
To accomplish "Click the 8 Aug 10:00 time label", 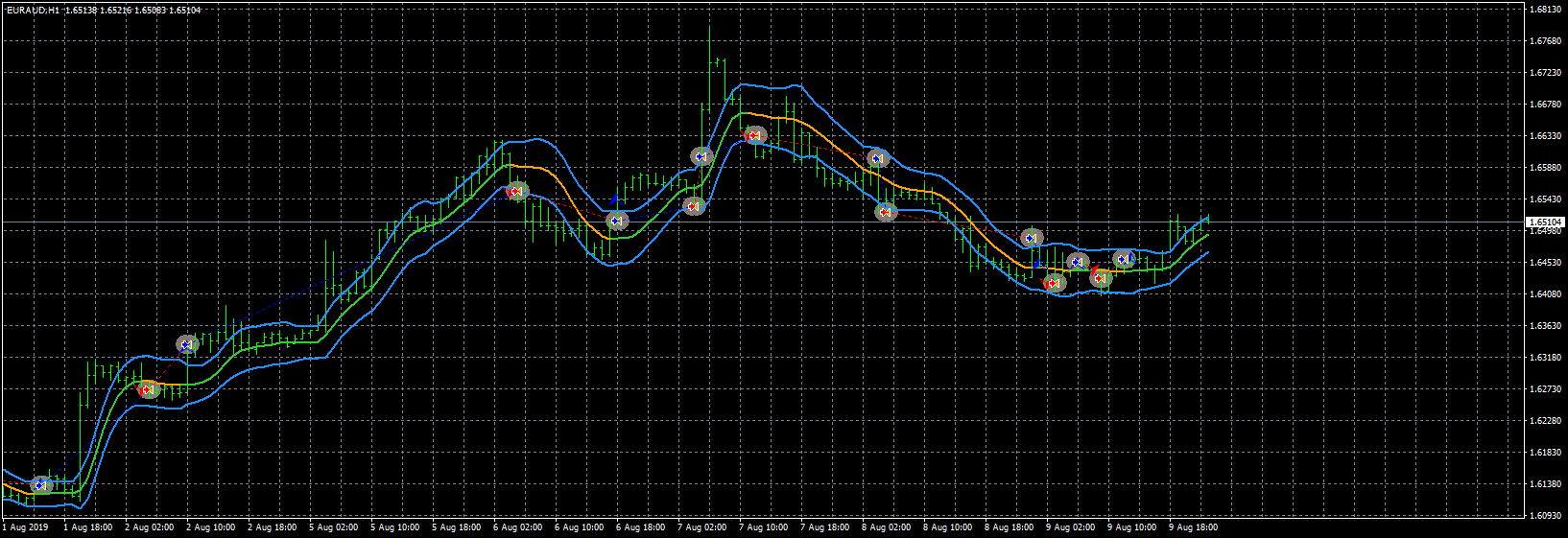I will 947,526.
